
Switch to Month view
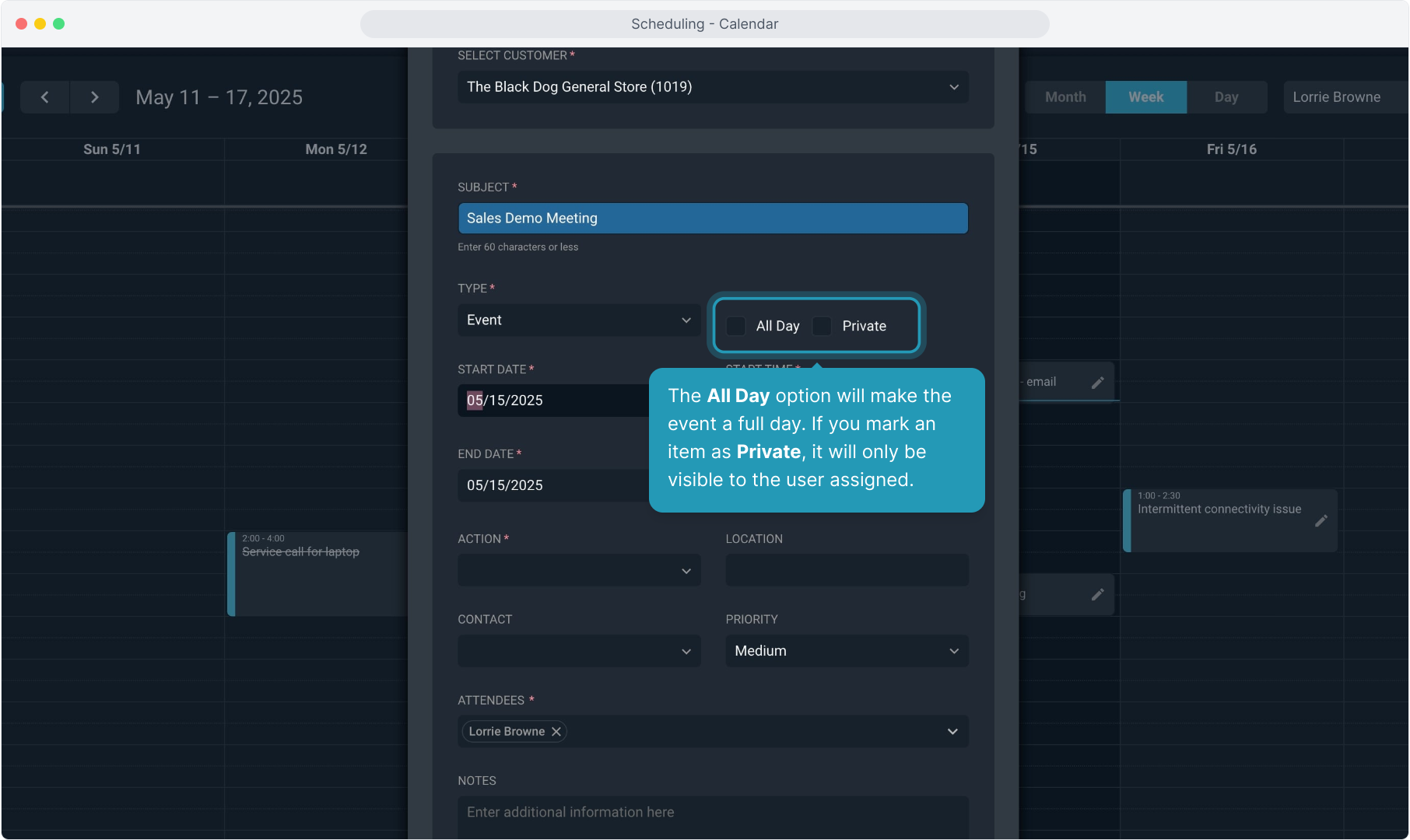tap(1065, 97)
